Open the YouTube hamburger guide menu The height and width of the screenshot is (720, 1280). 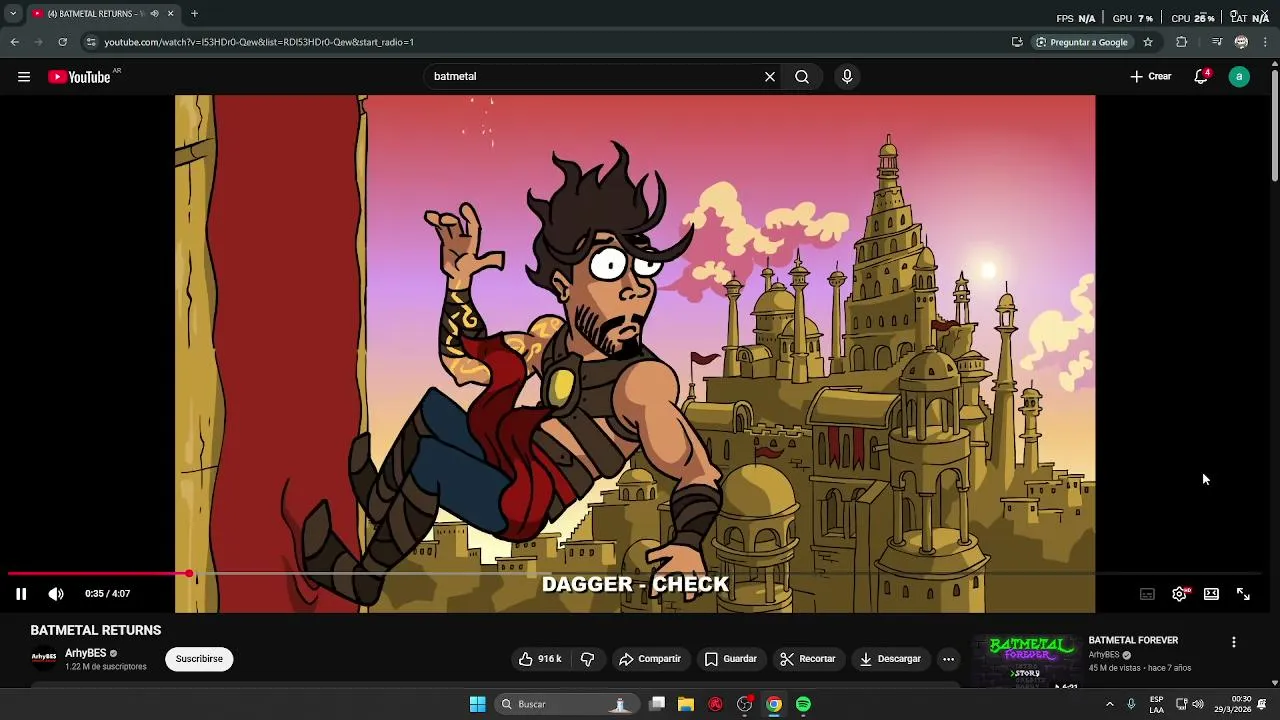[24, 77]
